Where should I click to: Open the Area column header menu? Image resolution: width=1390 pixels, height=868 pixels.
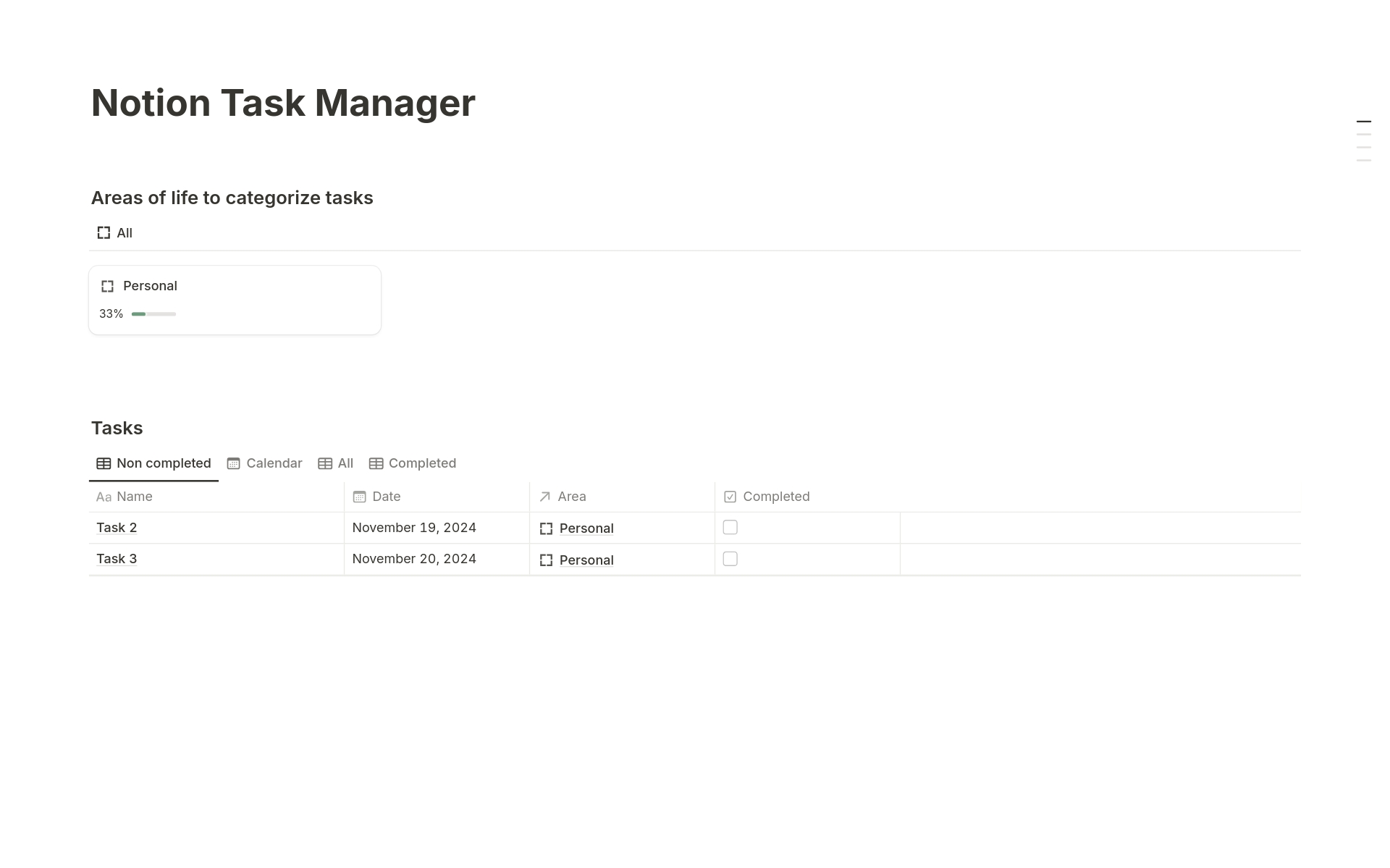(572, 497)
